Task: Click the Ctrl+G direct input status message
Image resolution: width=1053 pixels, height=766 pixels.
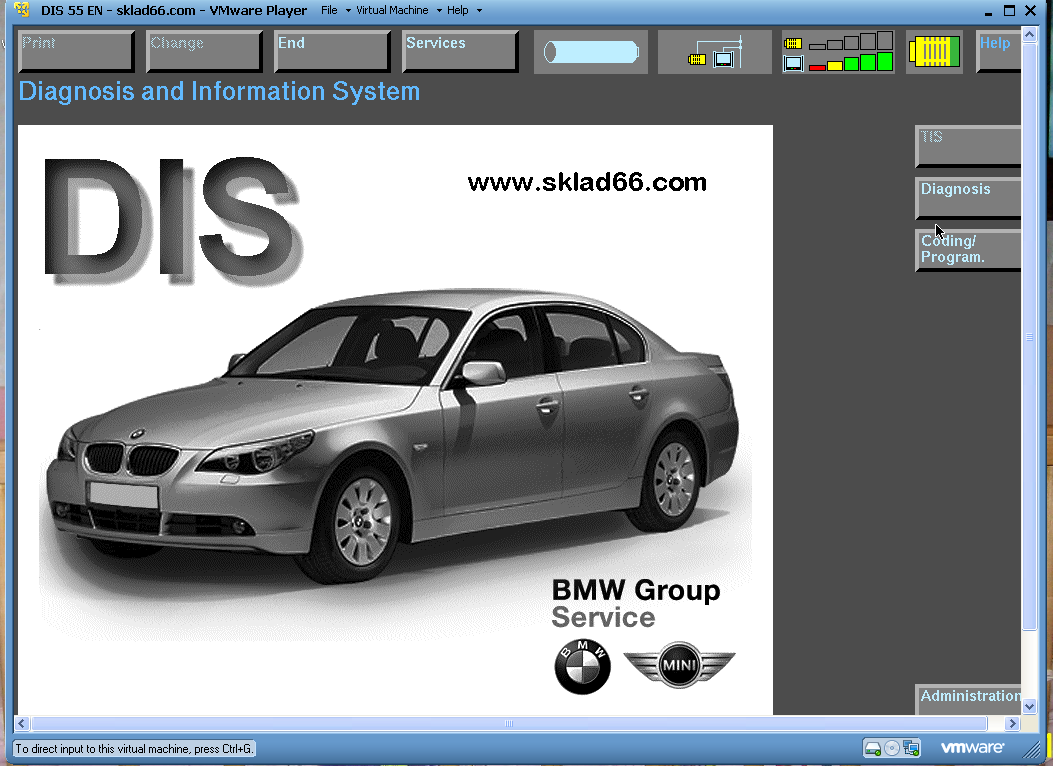Action: click(134, 749)
